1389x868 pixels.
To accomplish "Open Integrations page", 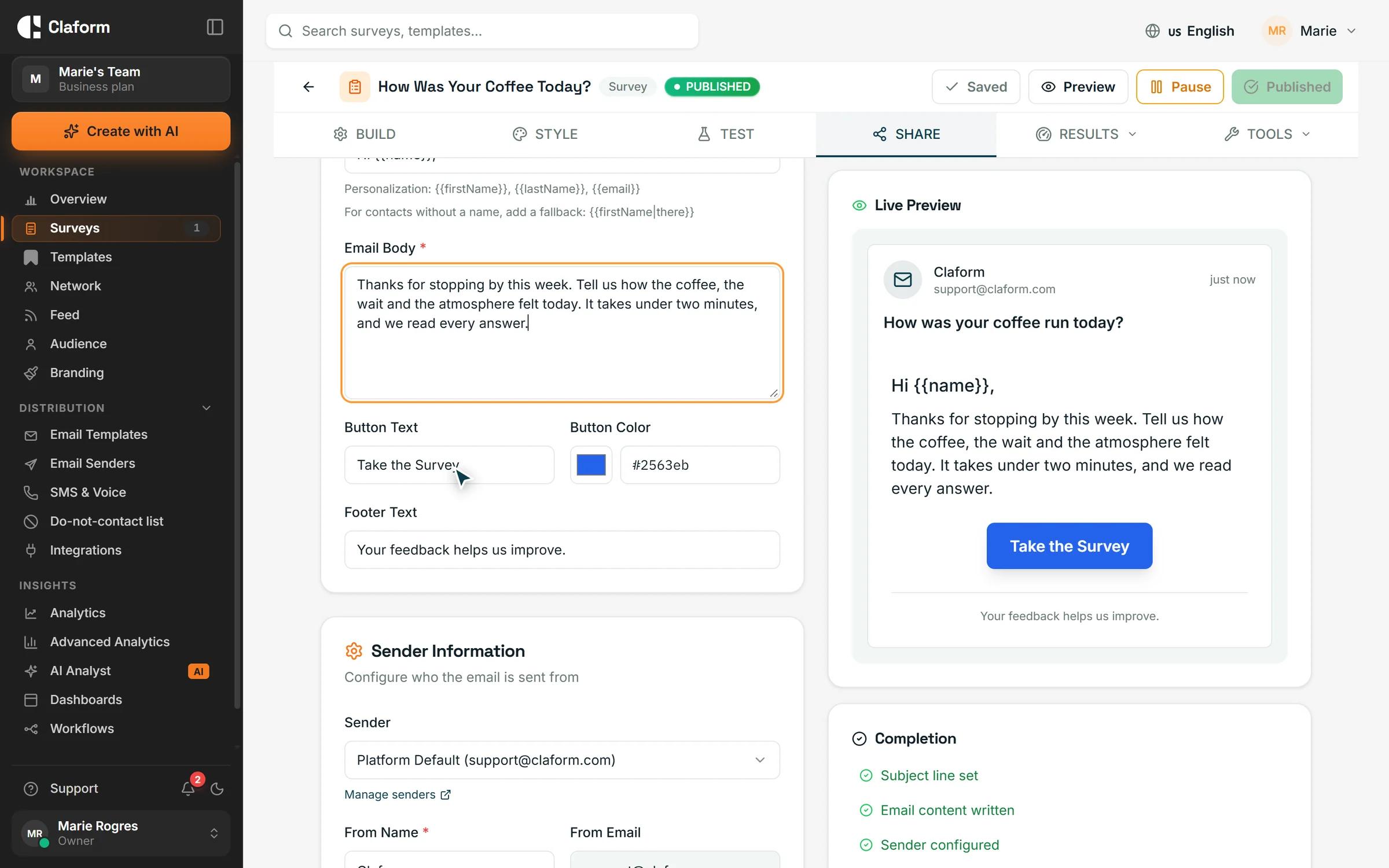I will pos(116,550).
